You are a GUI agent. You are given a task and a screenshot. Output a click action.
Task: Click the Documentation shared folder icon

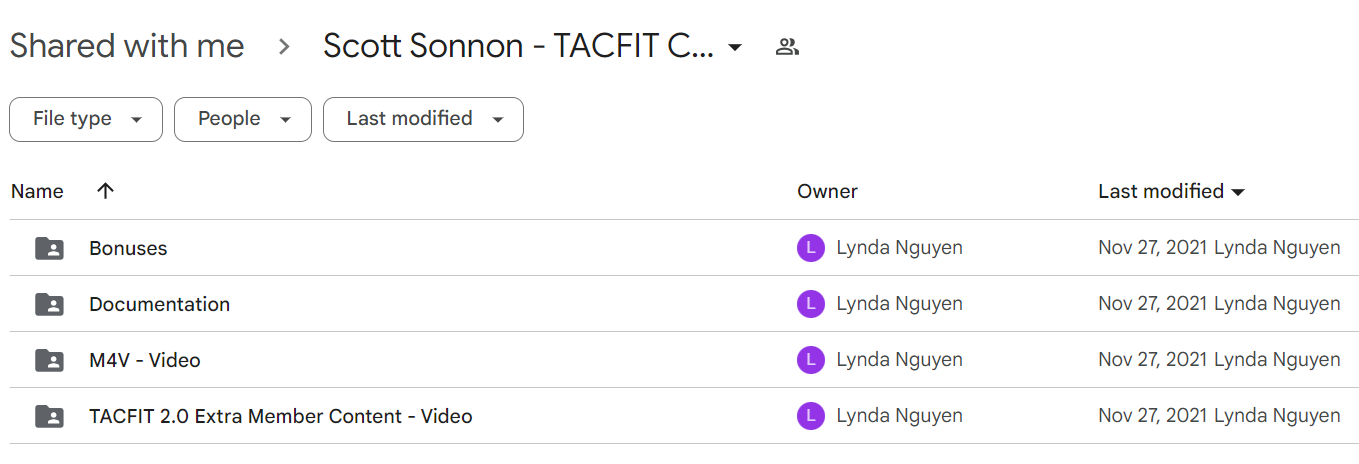[49, 304]
